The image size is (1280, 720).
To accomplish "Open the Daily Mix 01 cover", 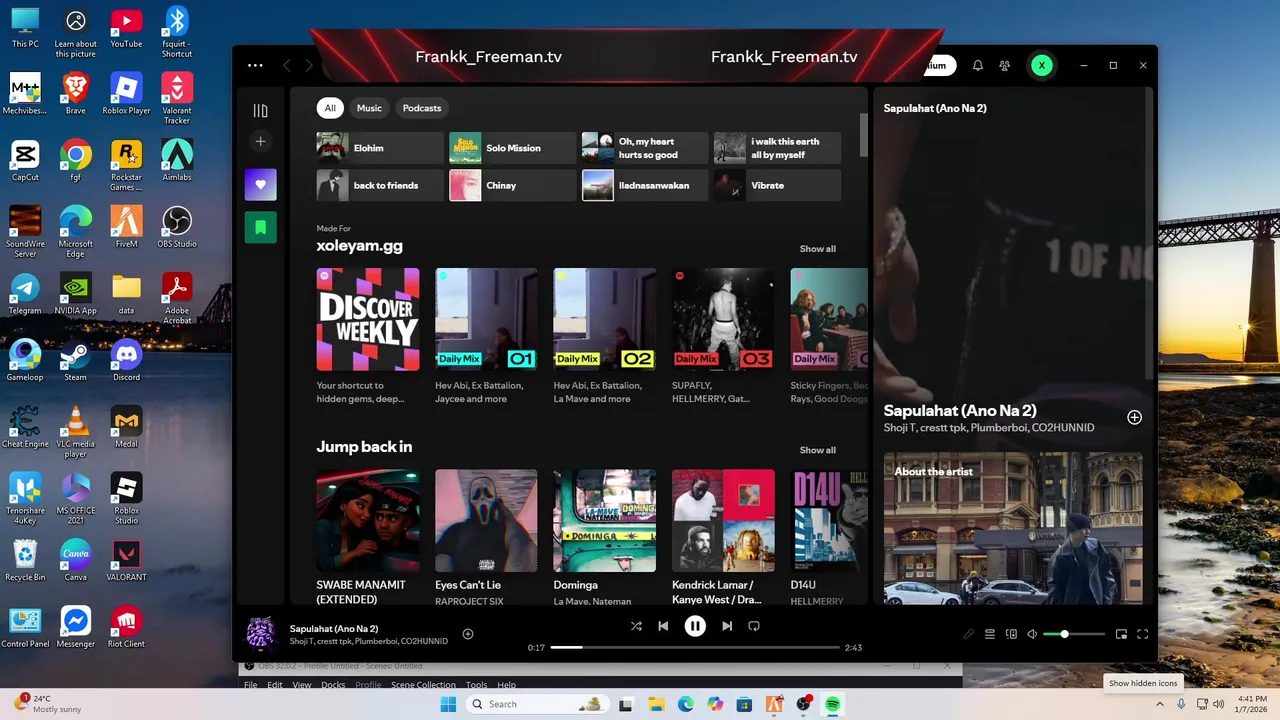I will pos(486,319).
